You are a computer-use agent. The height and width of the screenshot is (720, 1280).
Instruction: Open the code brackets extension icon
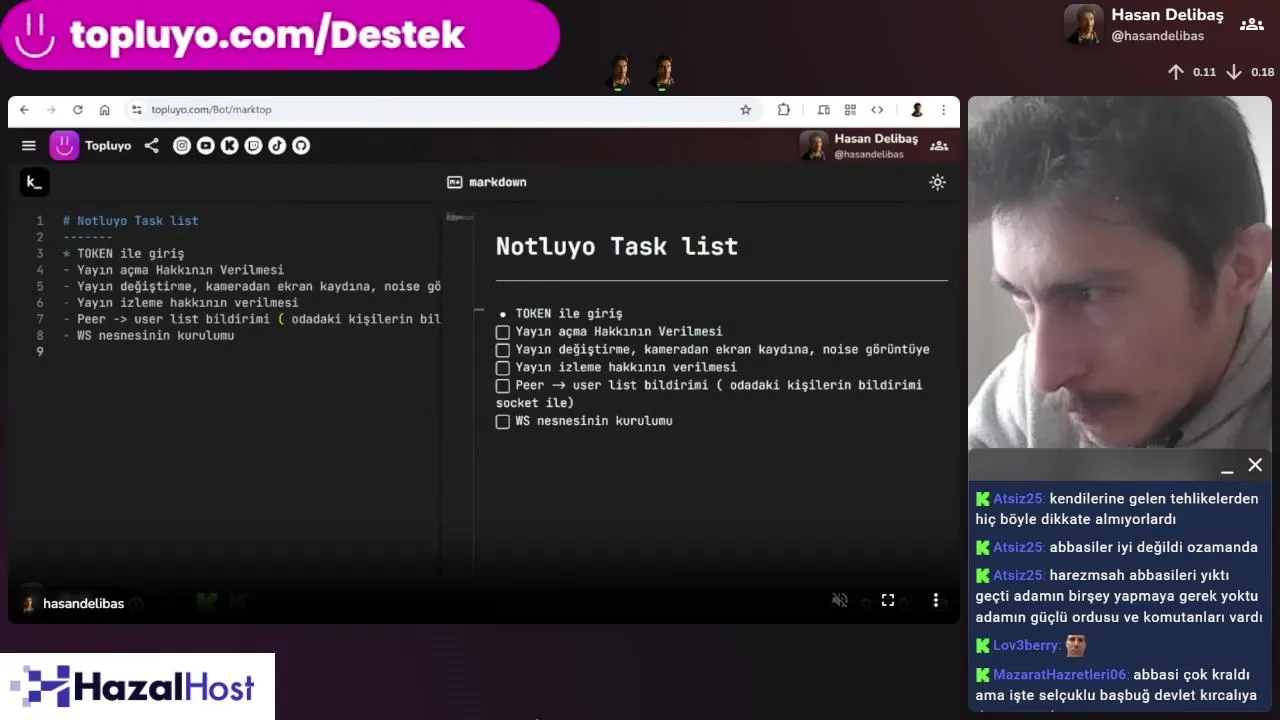click(877, 110)
